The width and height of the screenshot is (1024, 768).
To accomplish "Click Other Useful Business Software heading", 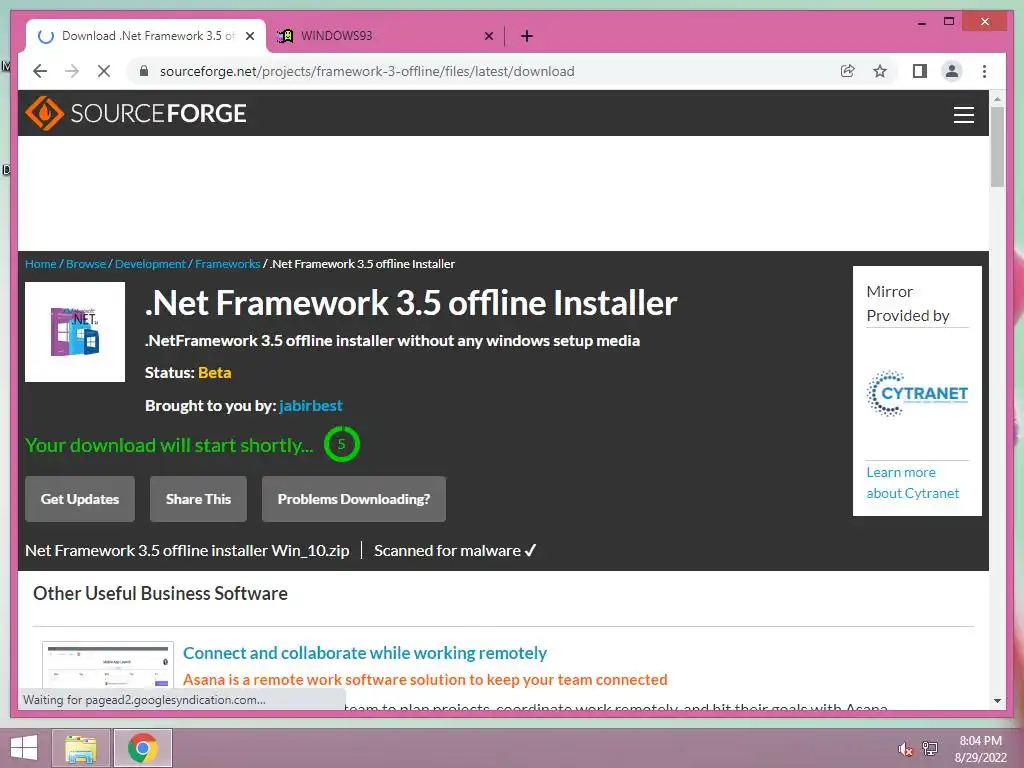I will click(160, 593).
